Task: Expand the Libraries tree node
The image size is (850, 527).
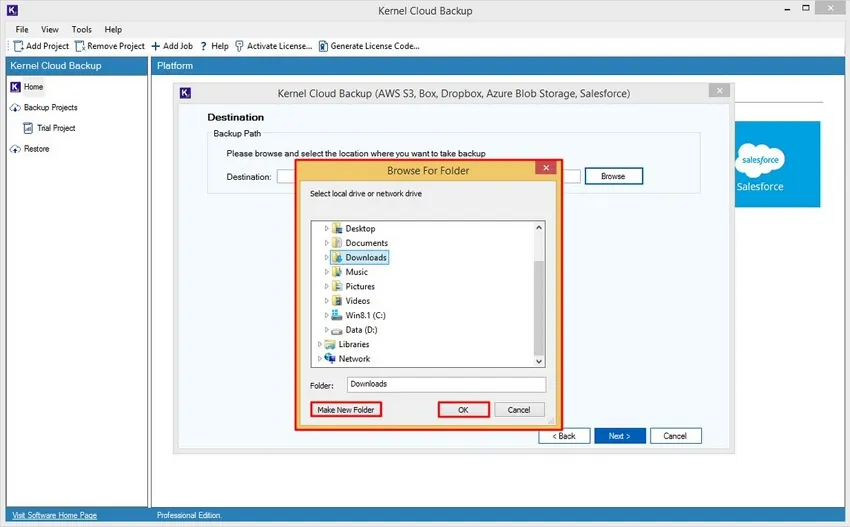Action: pyautogui.click(x=319, y=344)
